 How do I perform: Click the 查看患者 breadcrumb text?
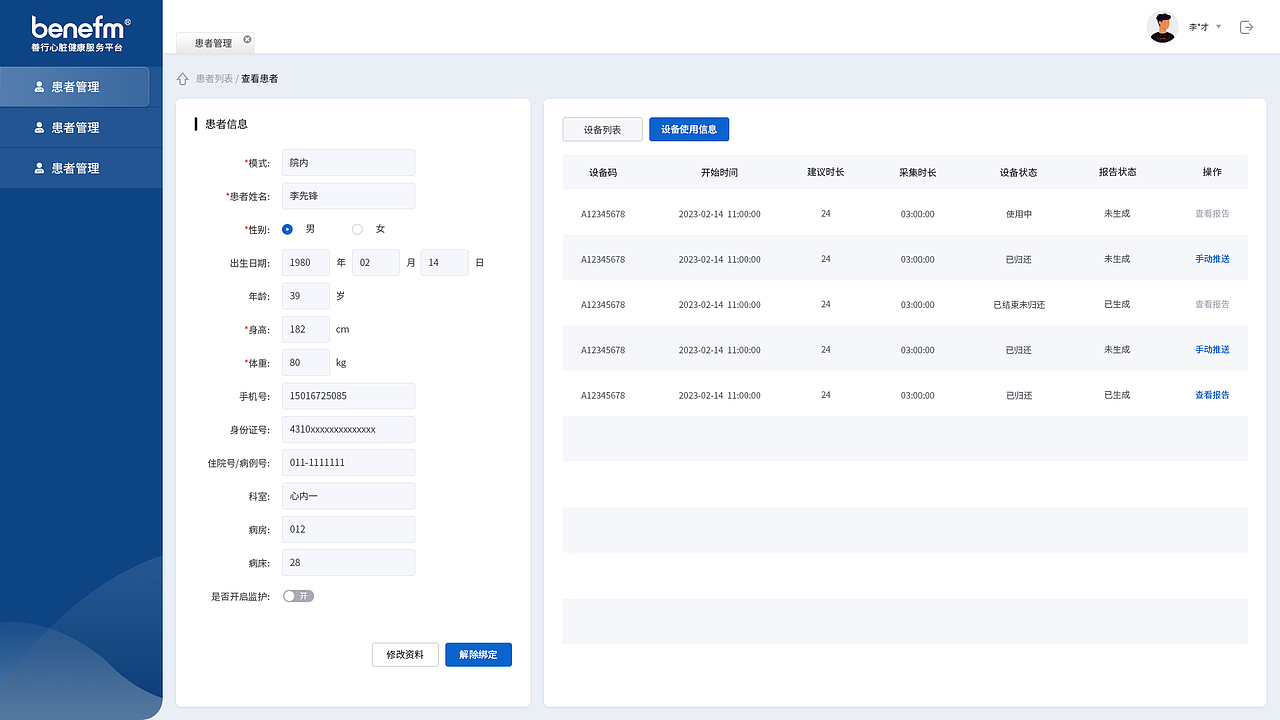260,79
